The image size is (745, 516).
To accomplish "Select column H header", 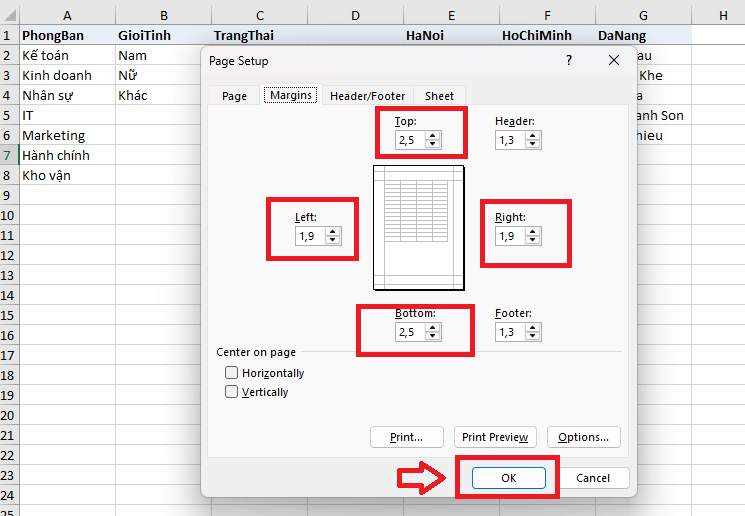I will pyautogui.click(x=723, y=15).
